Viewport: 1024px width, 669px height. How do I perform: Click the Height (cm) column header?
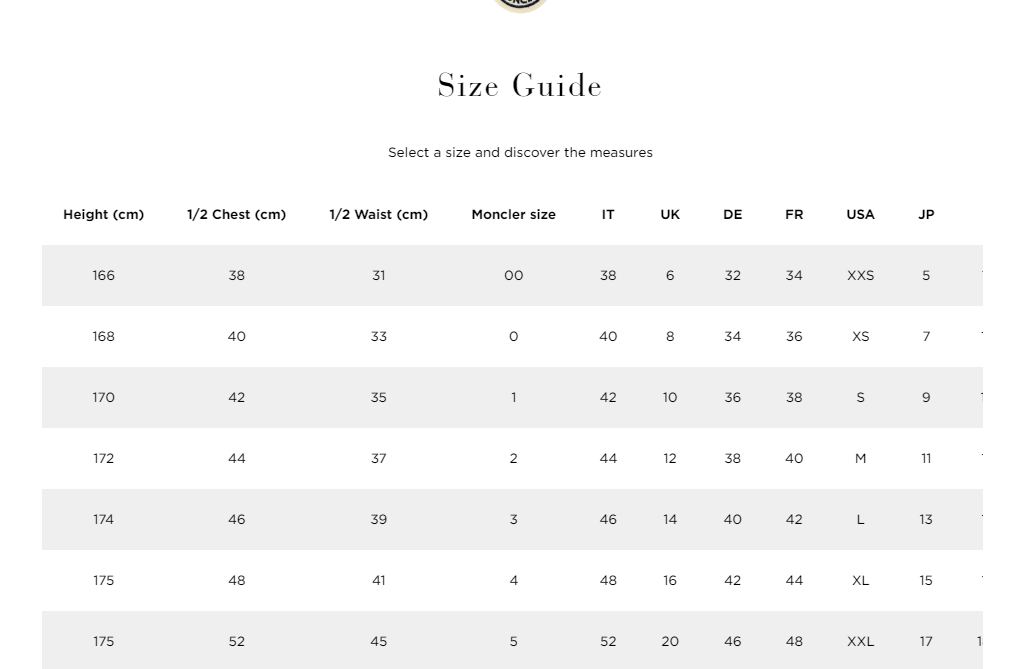[x=103, y=215]
